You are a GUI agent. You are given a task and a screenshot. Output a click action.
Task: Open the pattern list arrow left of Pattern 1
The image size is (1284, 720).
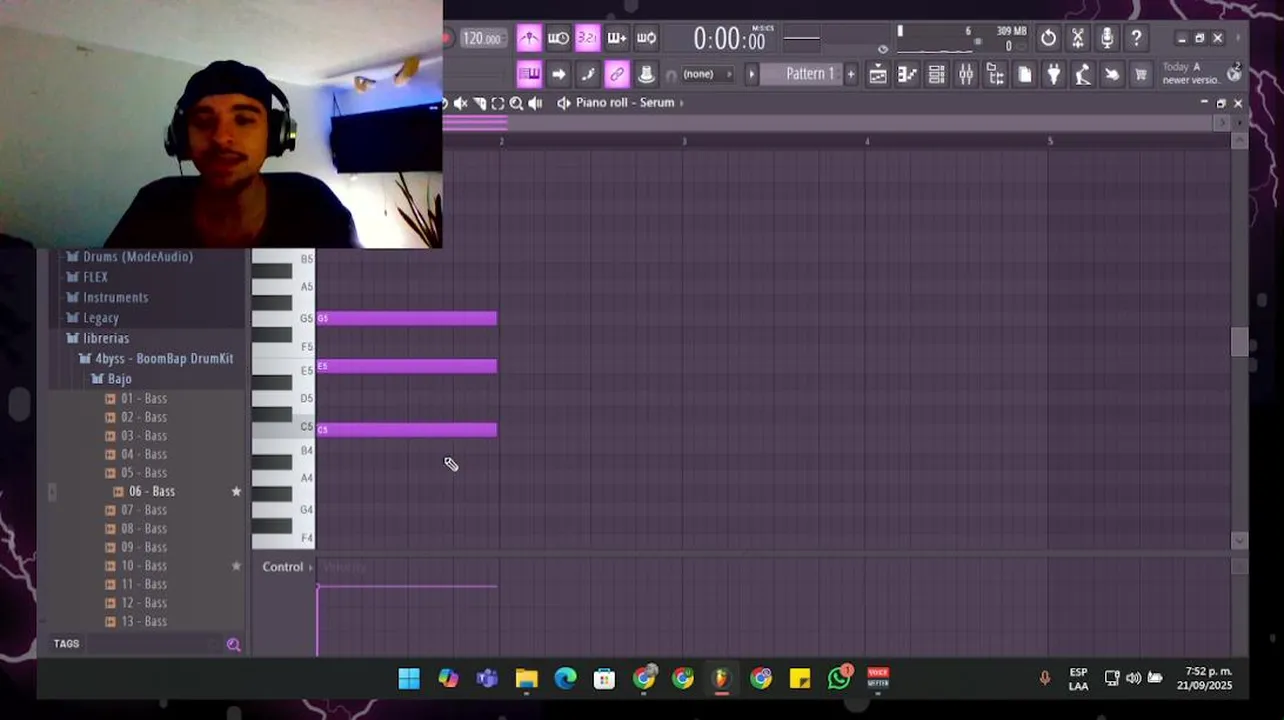pos(752,74)
